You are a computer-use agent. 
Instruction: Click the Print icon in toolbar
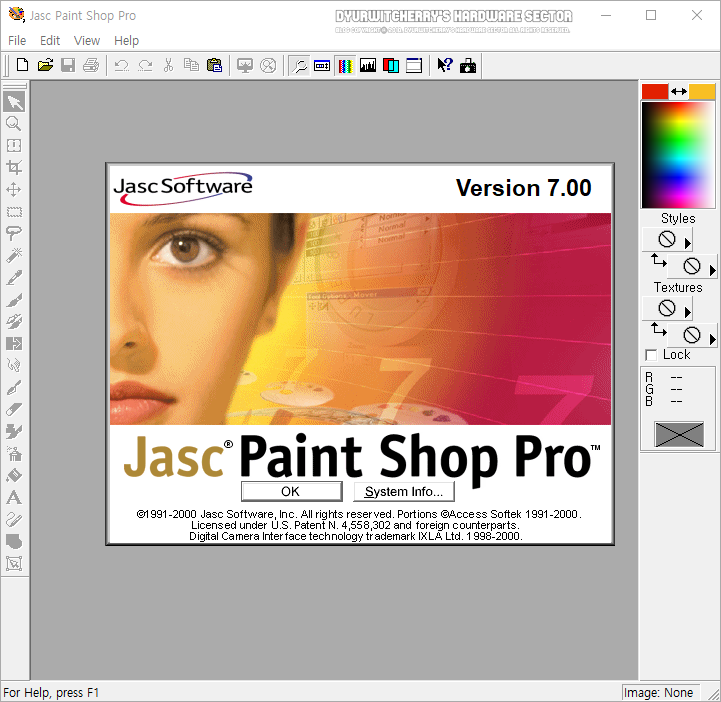coord(91,65)
